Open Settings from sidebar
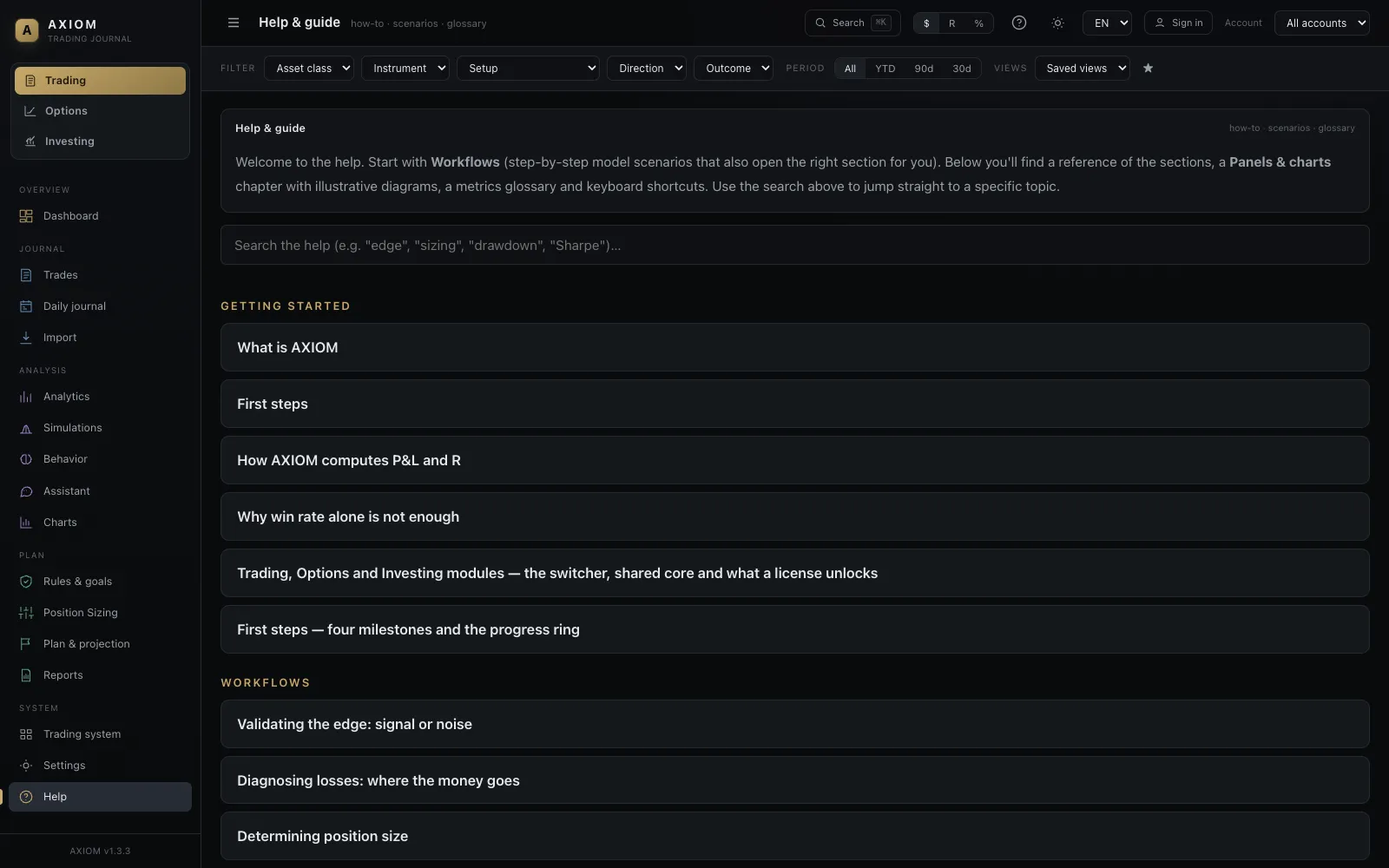 [100, 766]
